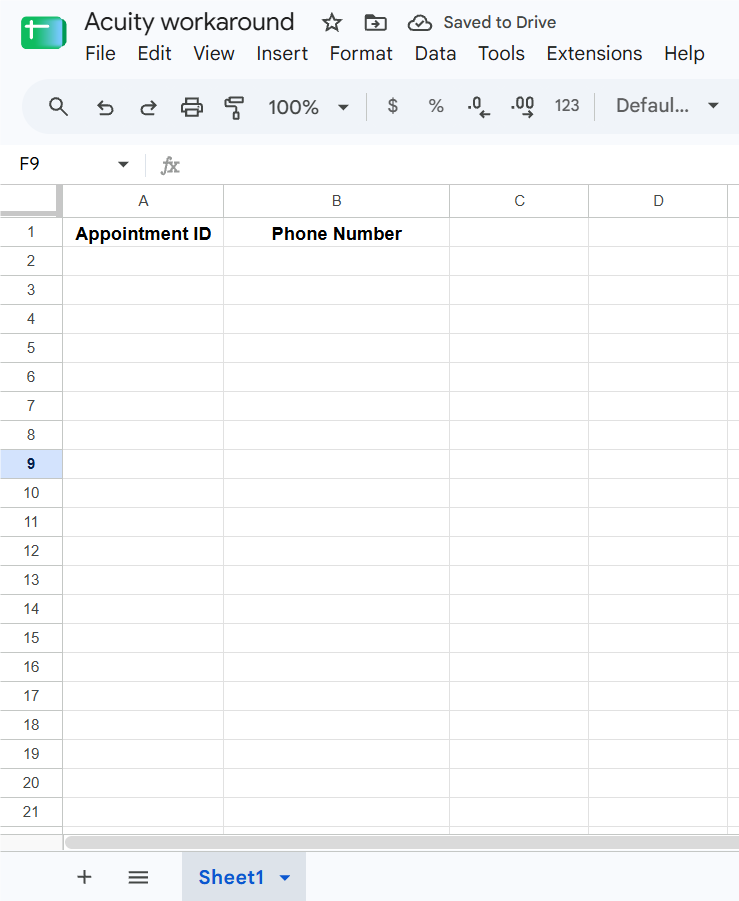Screen dimensions: 739x901
Task: Open the View menu
Action: (x=214, y=53)
